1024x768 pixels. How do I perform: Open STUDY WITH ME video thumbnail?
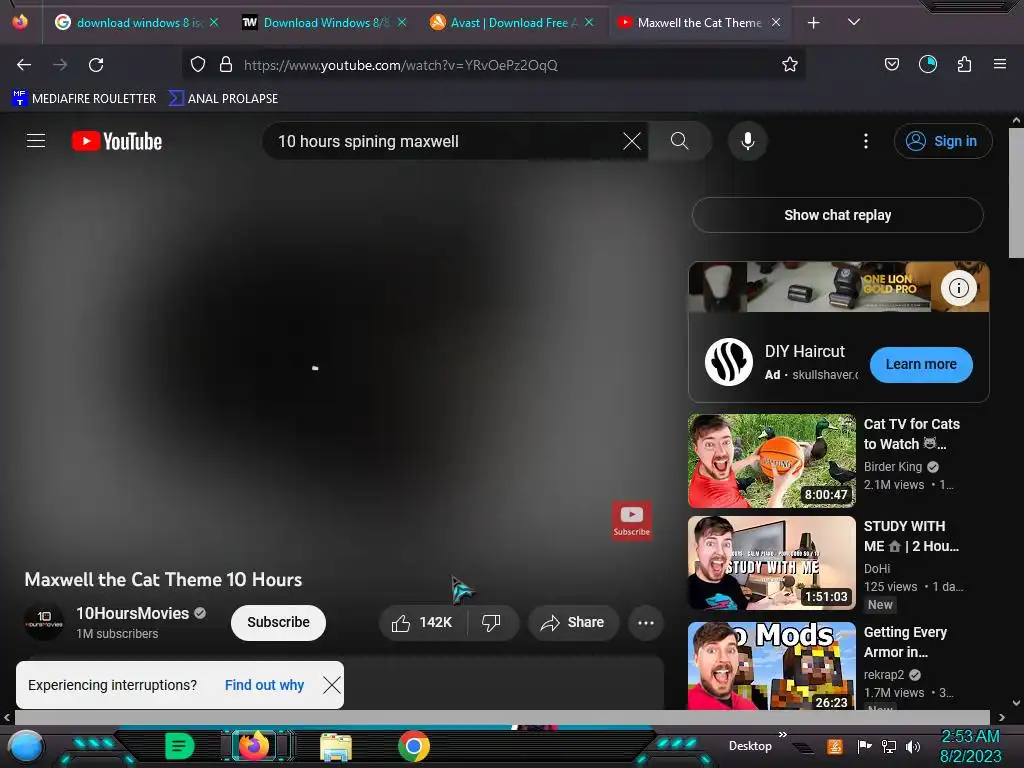tap(771, 563)
